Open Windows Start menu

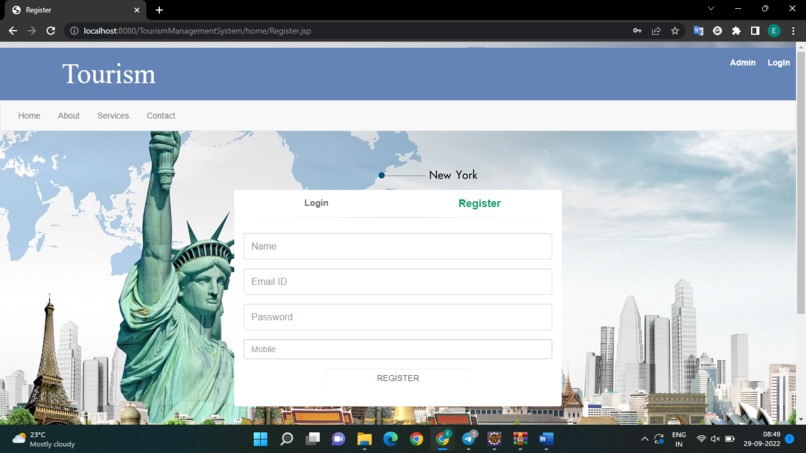(x=261, y=439)
